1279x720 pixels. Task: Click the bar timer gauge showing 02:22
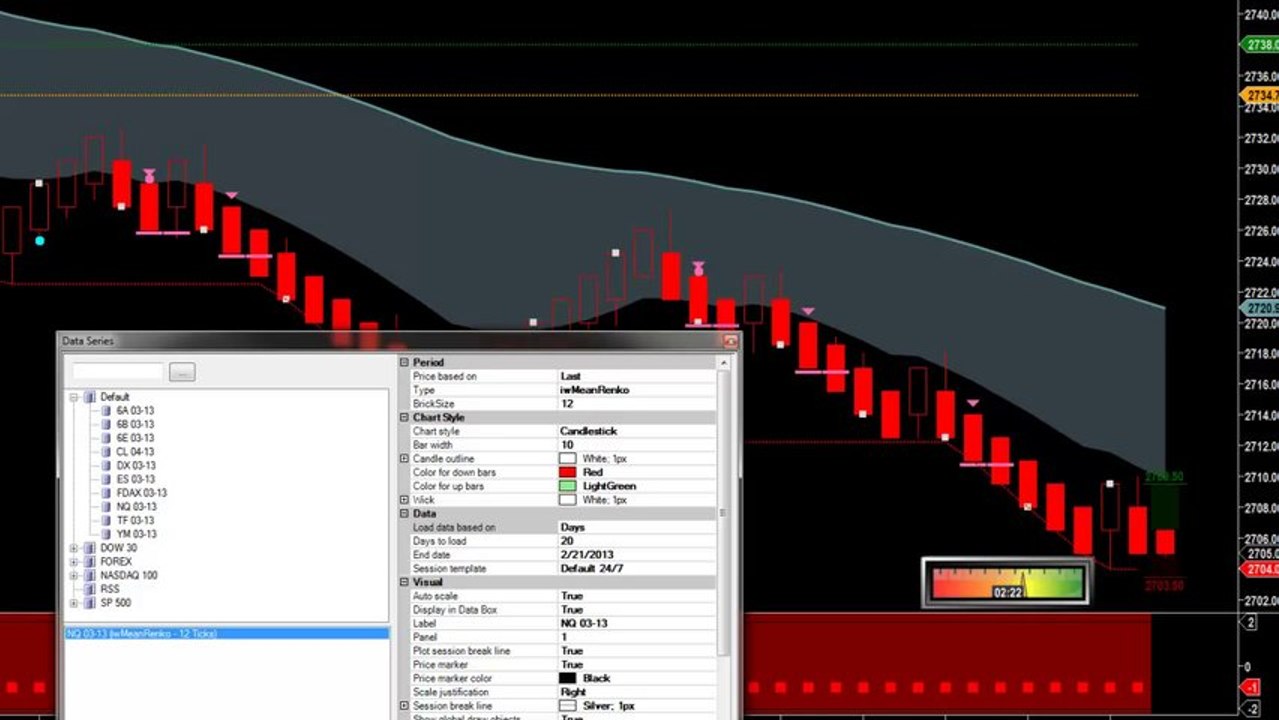pyautogui.click(x=1007, y=583)
